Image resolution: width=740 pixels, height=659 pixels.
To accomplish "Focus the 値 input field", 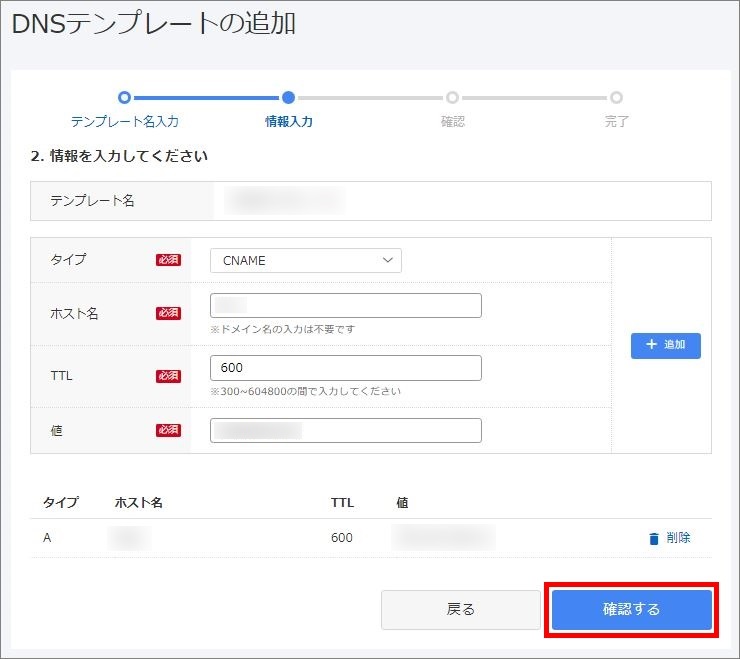I will click(345, 430).
